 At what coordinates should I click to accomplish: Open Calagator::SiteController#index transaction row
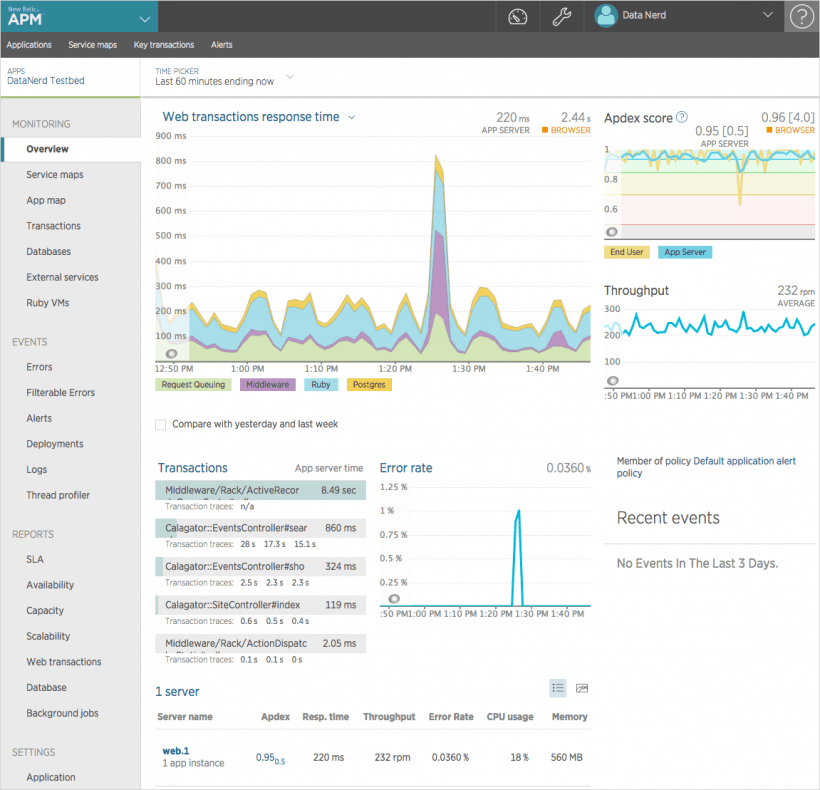coord(260,605)
